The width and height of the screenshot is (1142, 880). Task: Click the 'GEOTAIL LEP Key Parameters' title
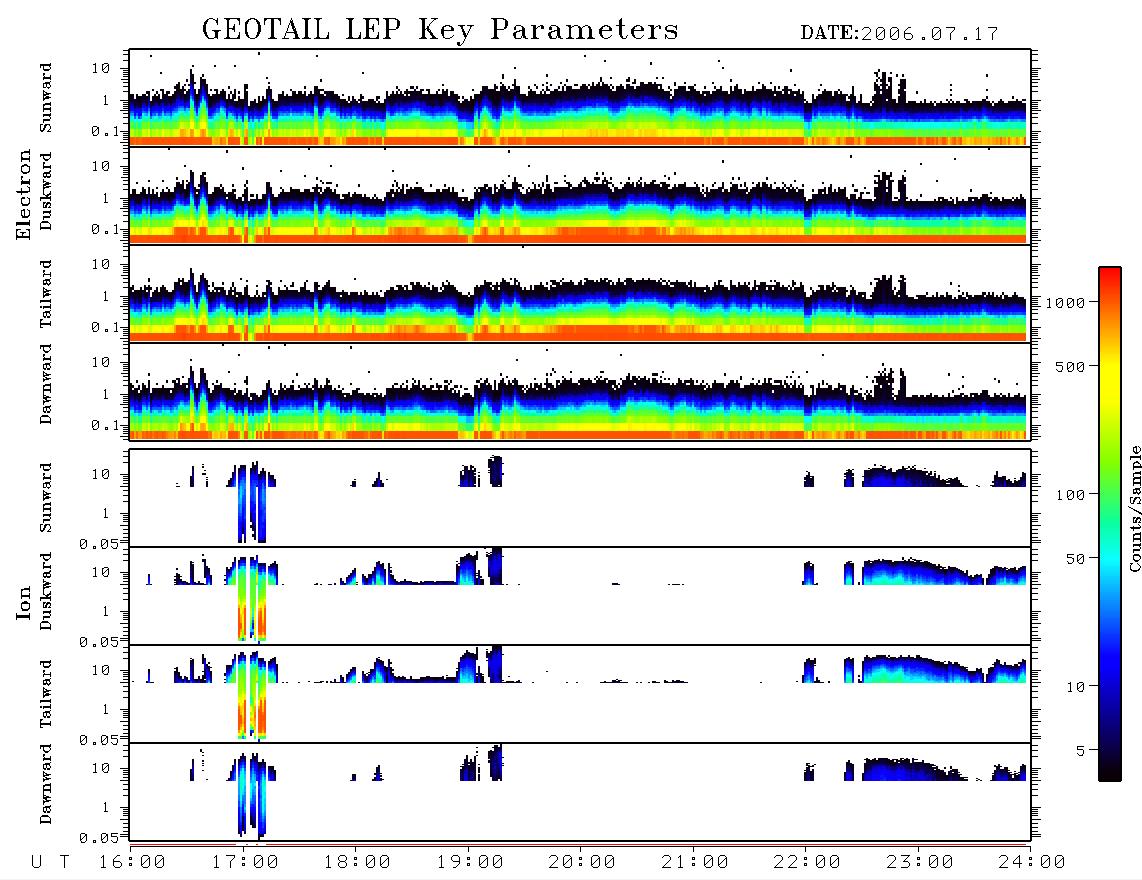click(440, 30)
